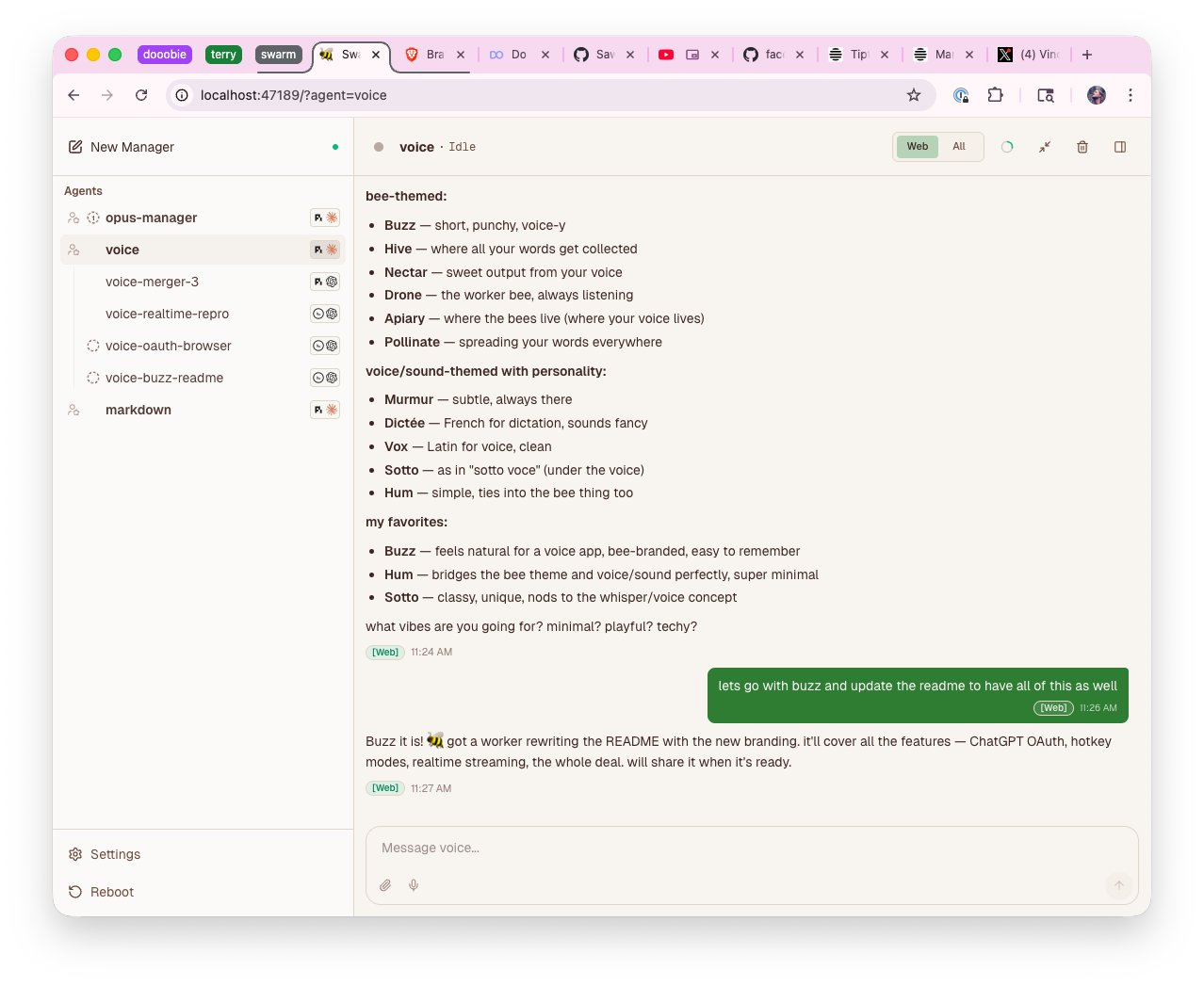Select the opus-manager agent
The height and width of the screenshot is (986, 1204).
[151, 218]
